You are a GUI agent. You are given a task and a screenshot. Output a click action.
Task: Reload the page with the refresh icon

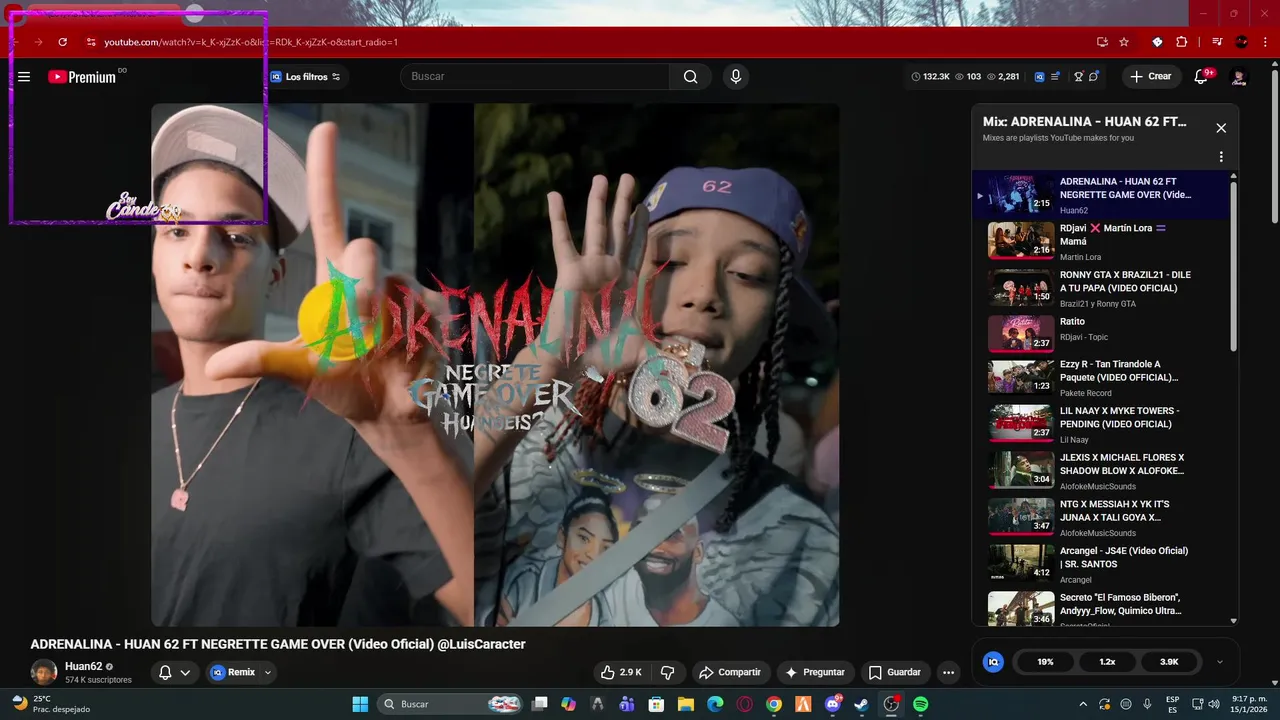pyautogui.click(x=63, y=42)
